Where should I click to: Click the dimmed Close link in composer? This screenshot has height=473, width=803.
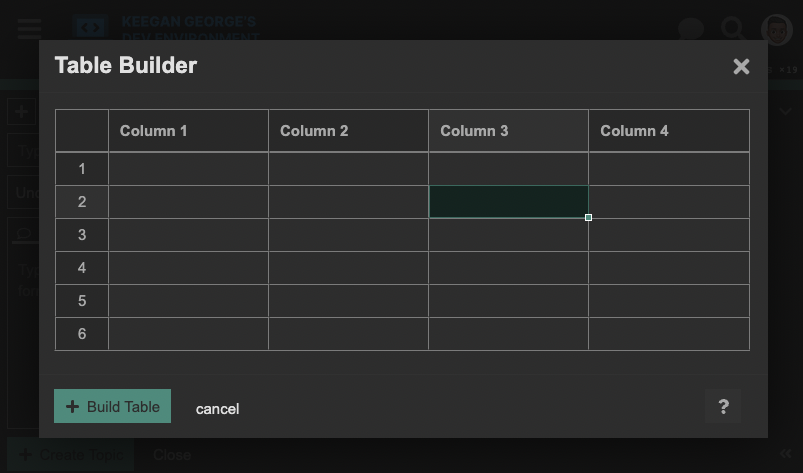(172, 455)
